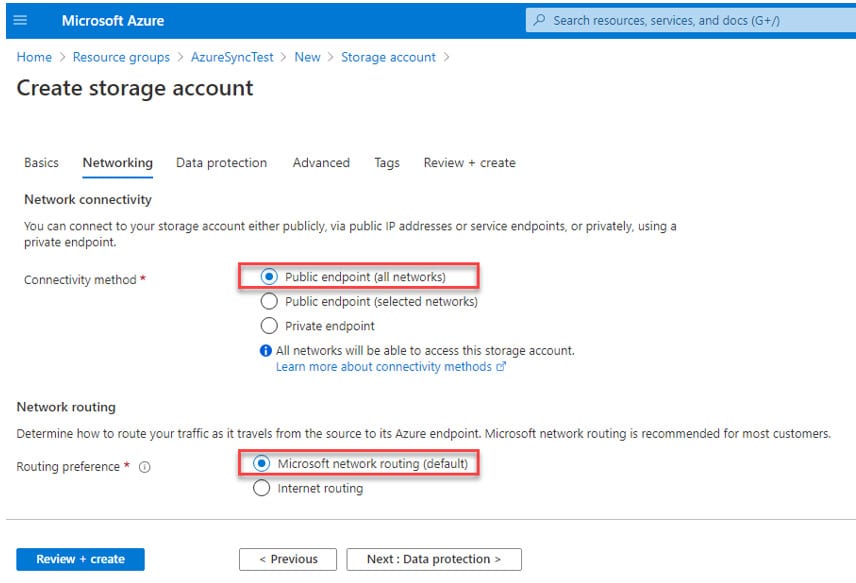Click the Routing preference info icon
The width and height of the screenshot is (856, 583).
tap(145, 467)
